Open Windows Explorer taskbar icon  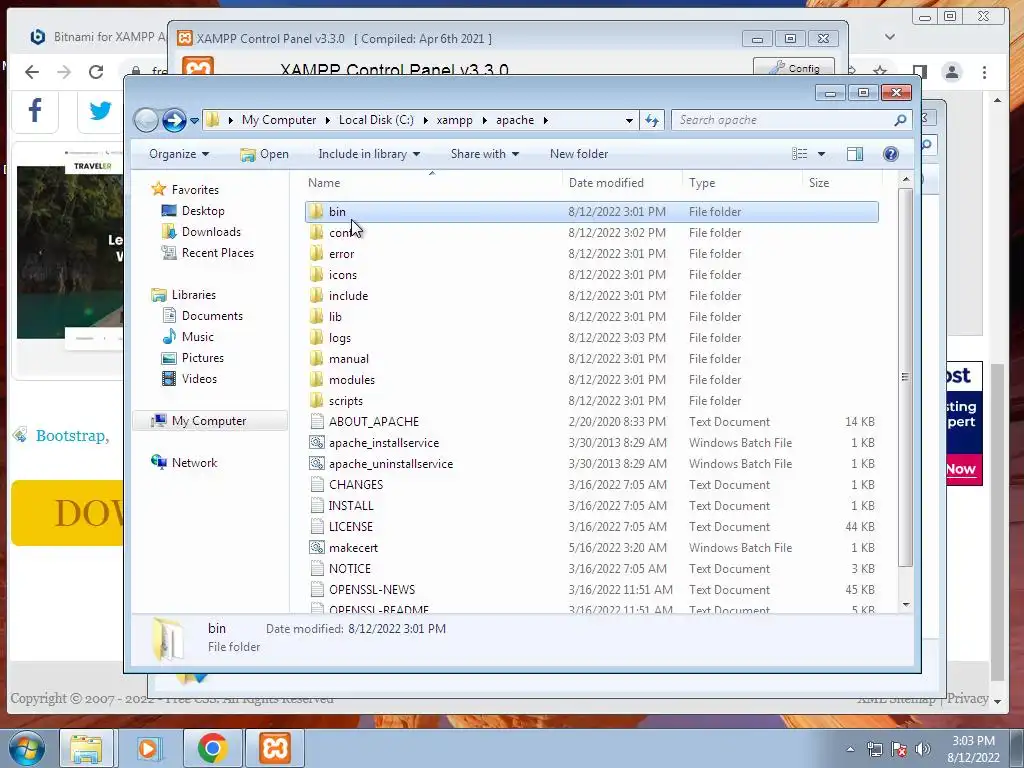point(86,748)
